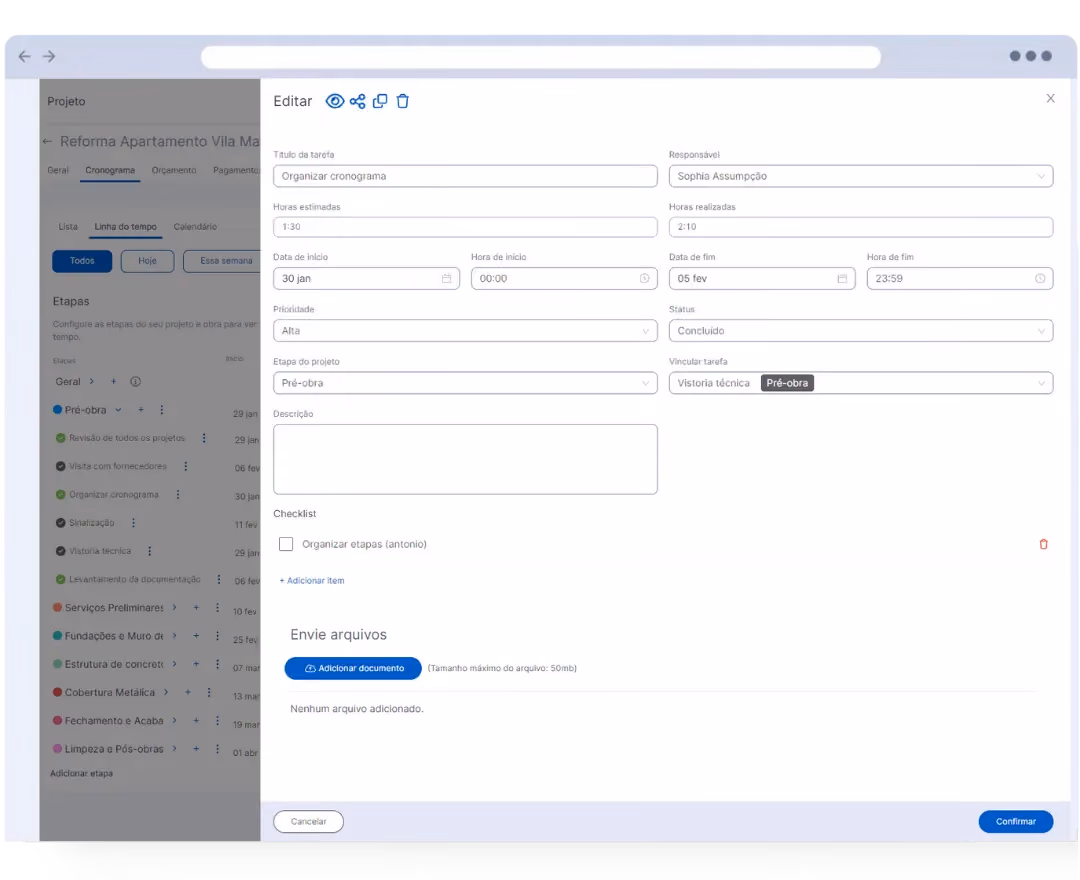Screen dimensions: 1080x880
Task: Click the browser back arrow
Action: [25, 56]
